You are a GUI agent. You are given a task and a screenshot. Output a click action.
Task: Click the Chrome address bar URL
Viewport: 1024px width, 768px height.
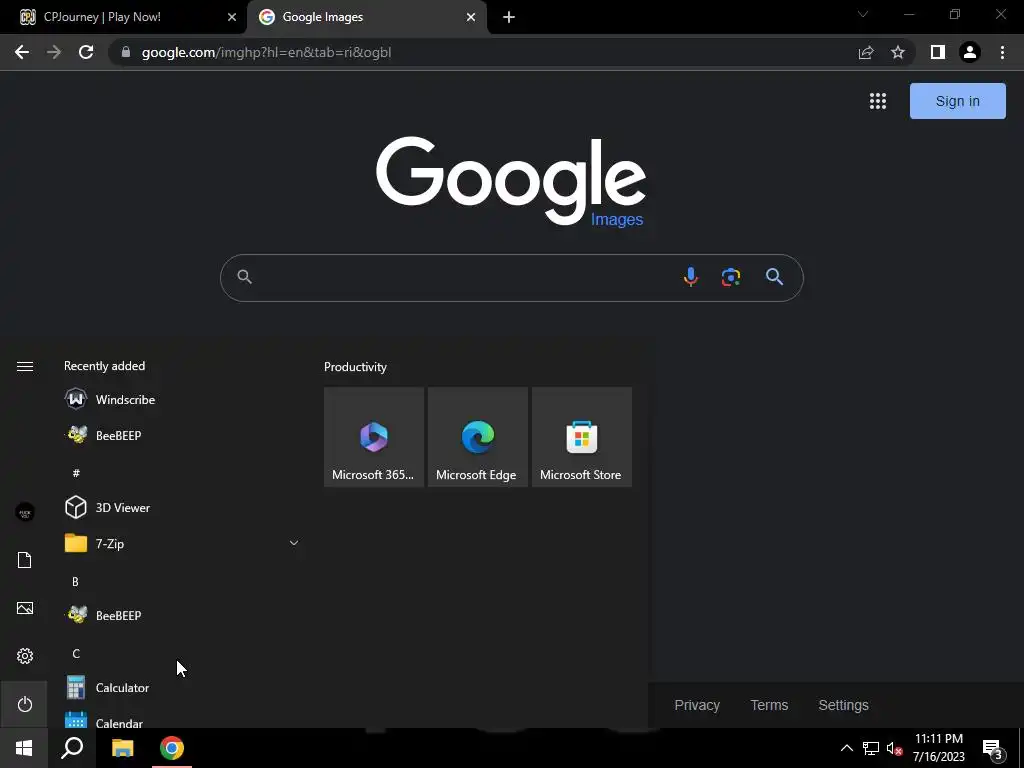(x=266, y=52)
